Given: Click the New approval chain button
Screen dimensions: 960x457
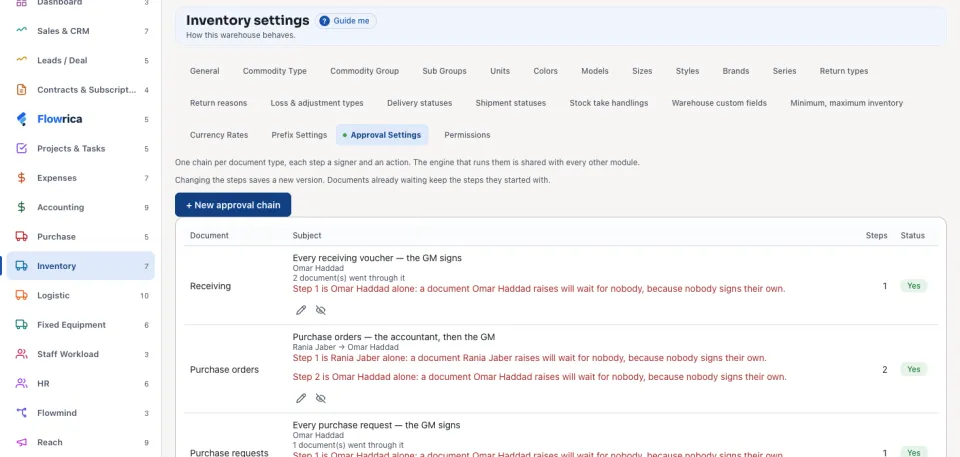Looking at the screenshot, I should tap(233, 205).
